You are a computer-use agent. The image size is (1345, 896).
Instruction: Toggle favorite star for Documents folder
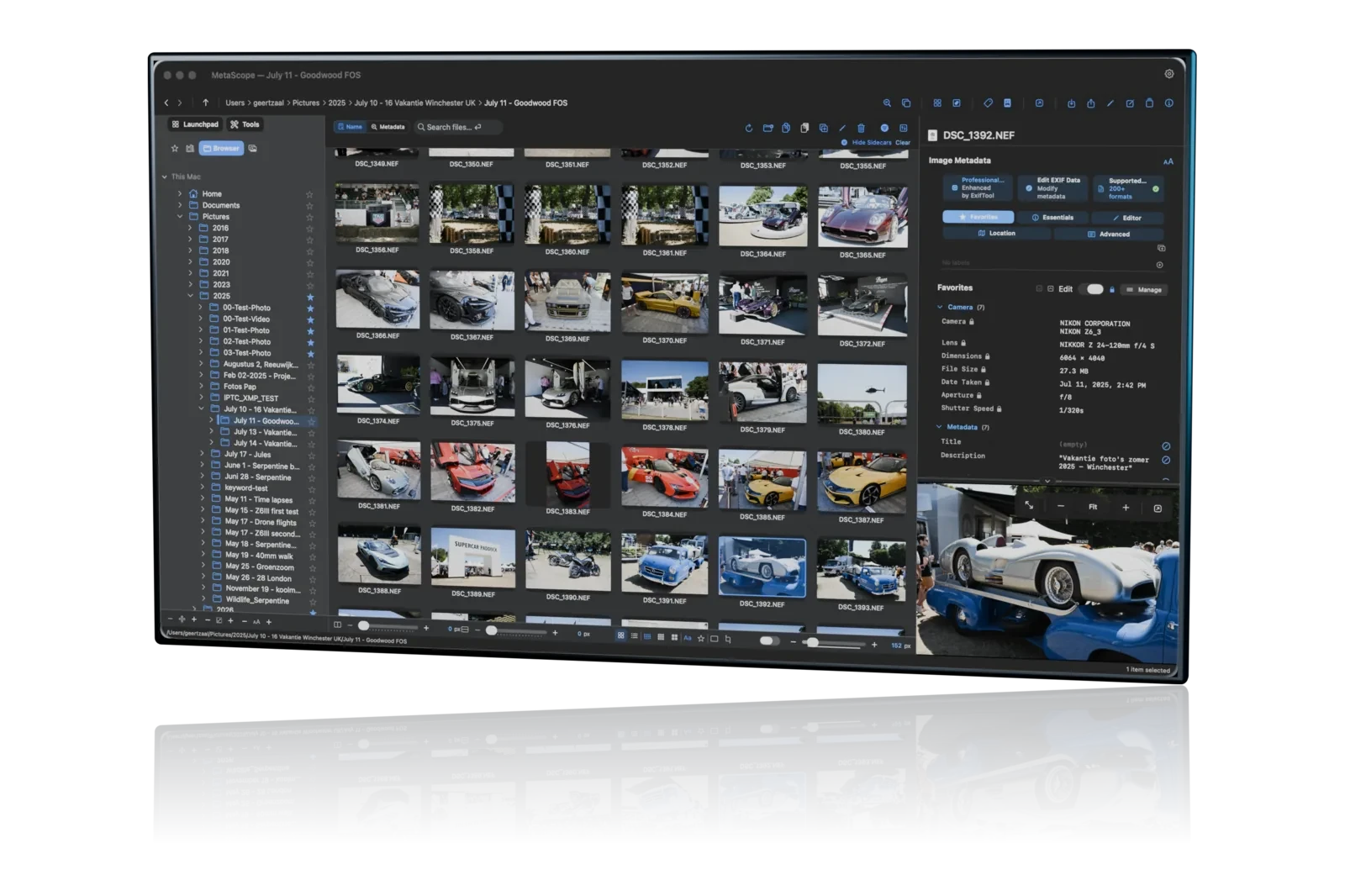click(x=309, y=206)
